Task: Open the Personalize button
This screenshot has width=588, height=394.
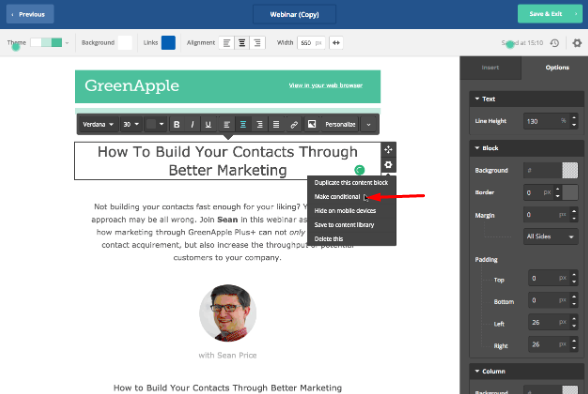Action: coord(340,124)
